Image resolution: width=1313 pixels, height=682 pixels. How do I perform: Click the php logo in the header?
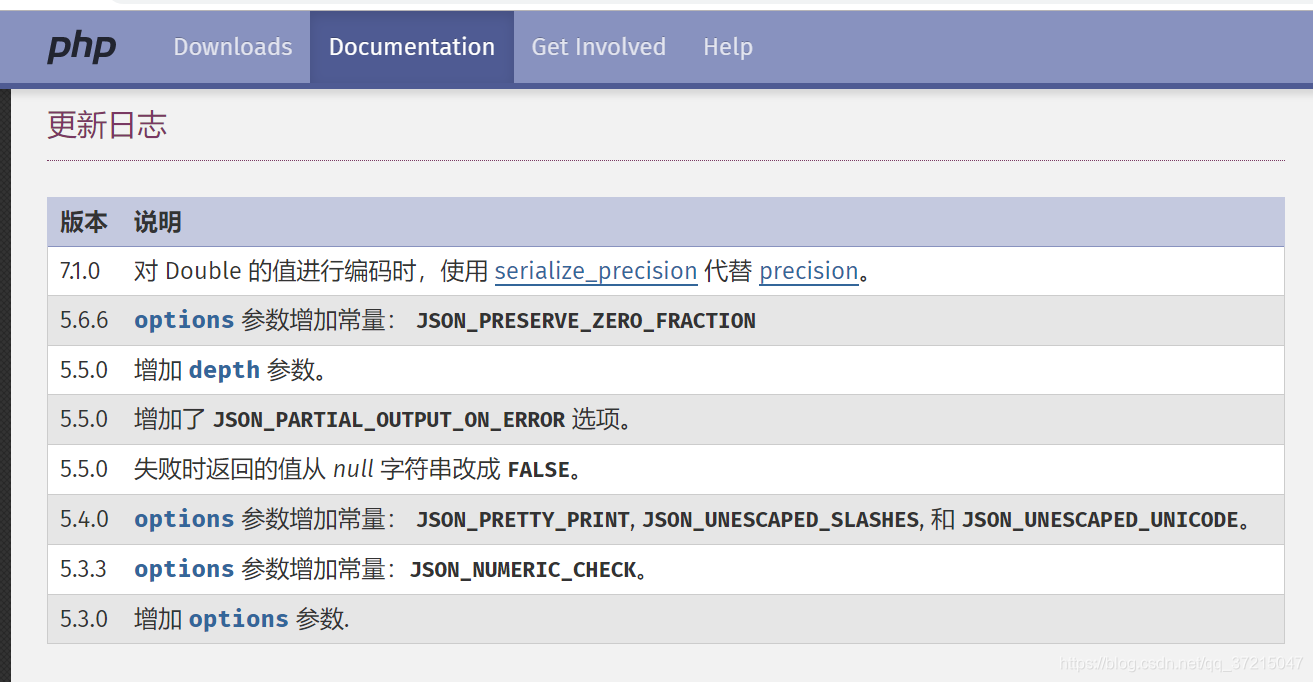(82, 46)
